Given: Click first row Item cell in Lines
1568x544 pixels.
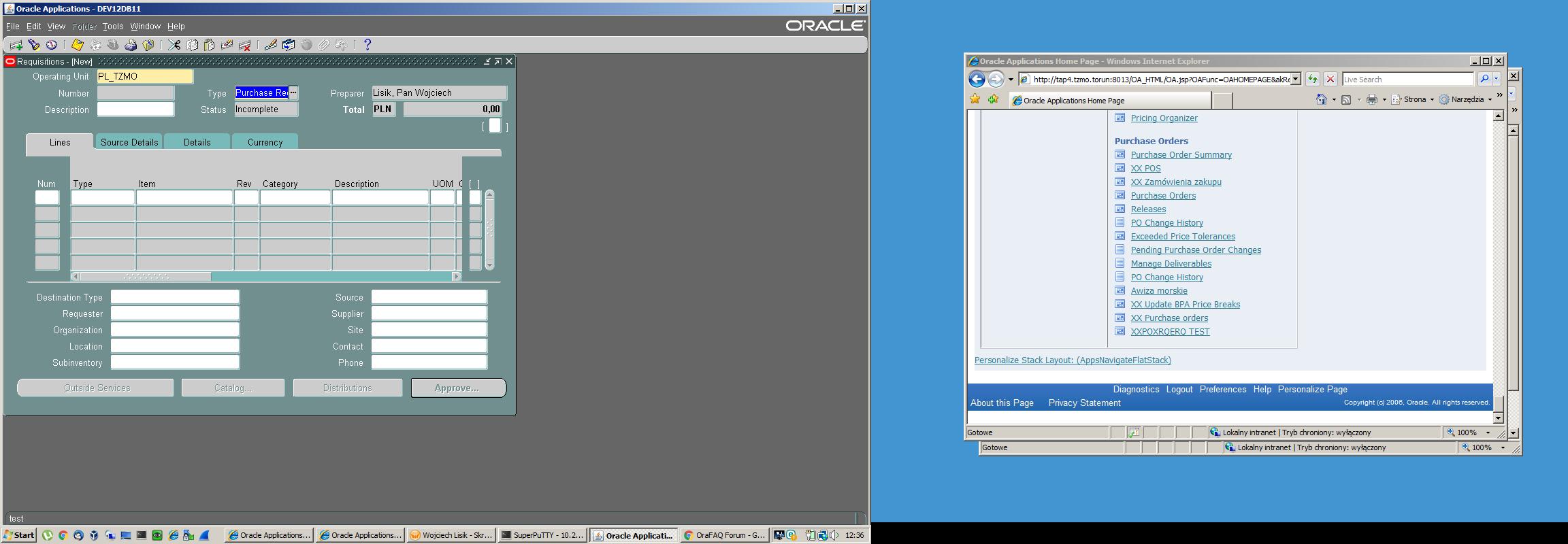Looking at the screenshot, I should pos(184,197).
